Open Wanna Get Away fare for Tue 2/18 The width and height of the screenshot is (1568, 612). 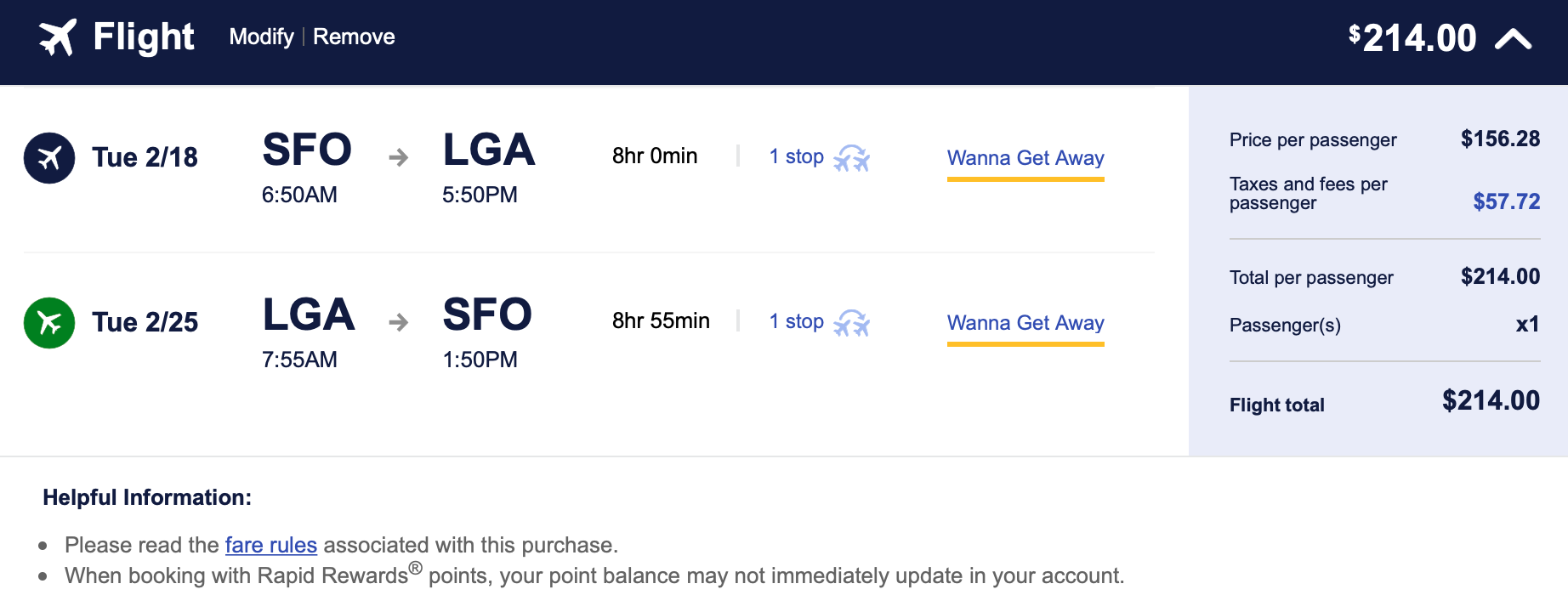[x=1025, y=158]
